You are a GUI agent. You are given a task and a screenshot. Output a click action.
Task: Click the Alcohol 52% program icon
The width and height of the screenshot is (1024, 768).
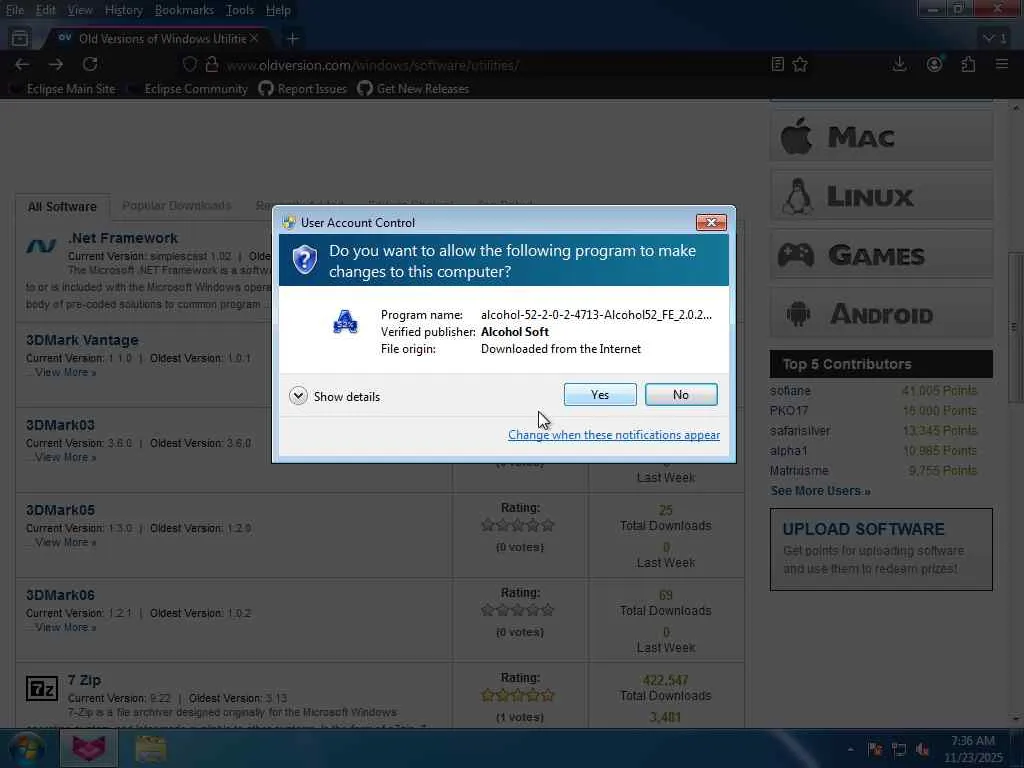pos(345,322)
